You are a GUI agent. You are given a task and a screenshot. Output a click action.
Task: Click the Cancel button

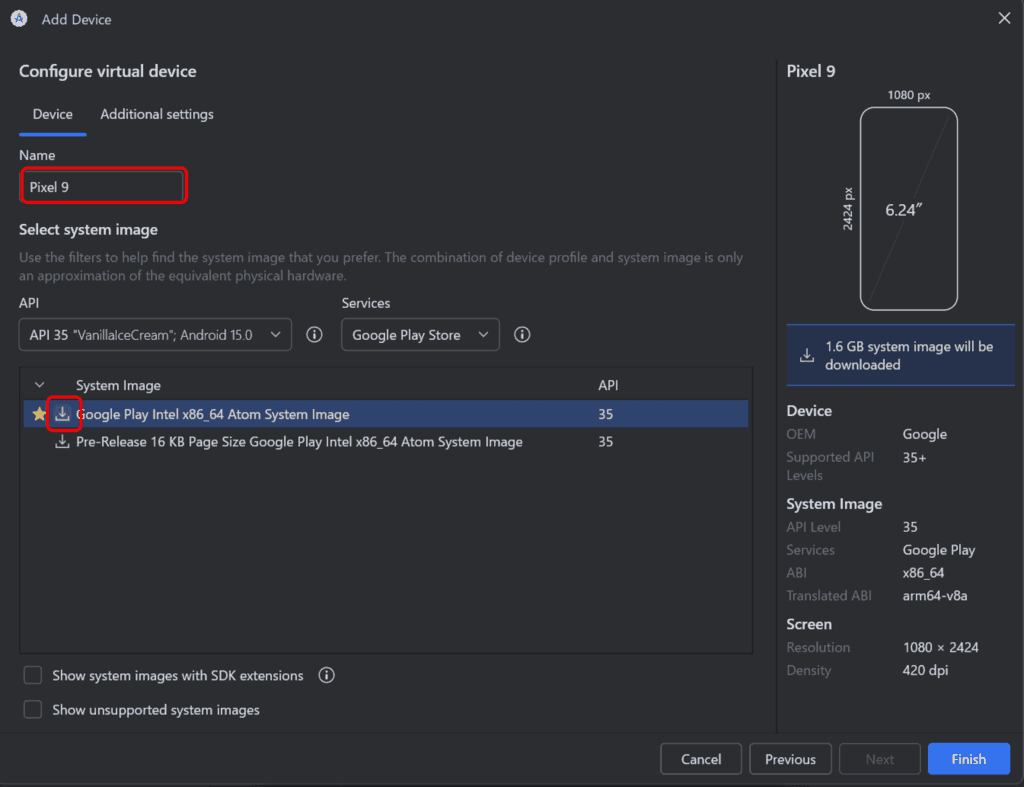click(x=701, y=759)
